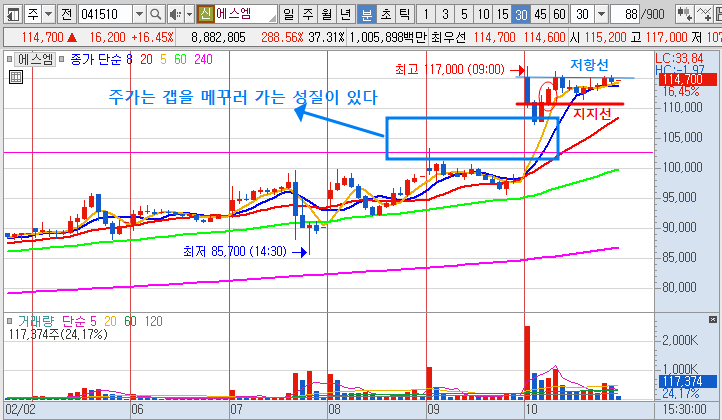Image resolution: width=722 pixels, height=420 pixels.
Task: Select the 분 minute period button
Action: pyautogui.click(x=367, y=14)
